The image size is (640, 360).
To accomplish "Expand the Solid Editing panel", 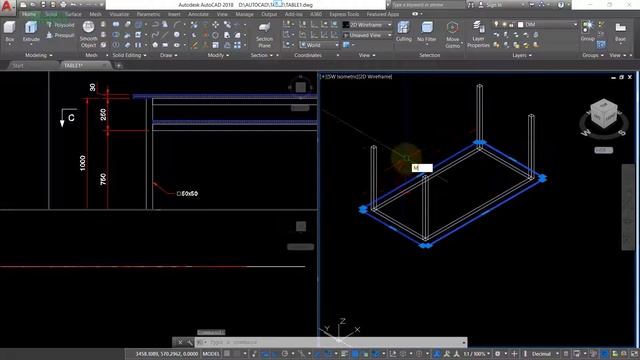I will (129, 55).
